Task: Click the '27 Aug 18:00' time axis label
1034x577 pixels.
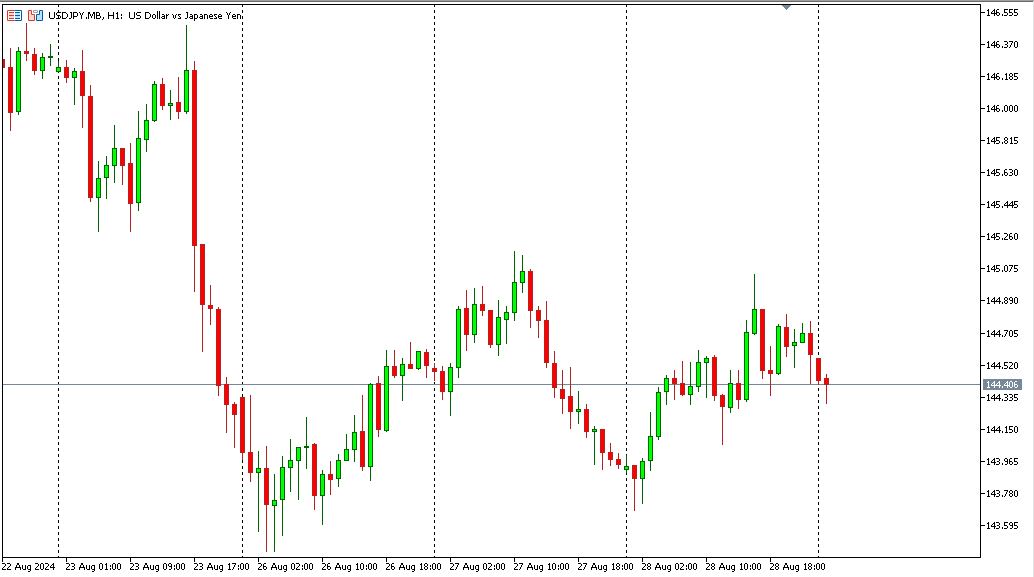Action: tap(605, 566)
